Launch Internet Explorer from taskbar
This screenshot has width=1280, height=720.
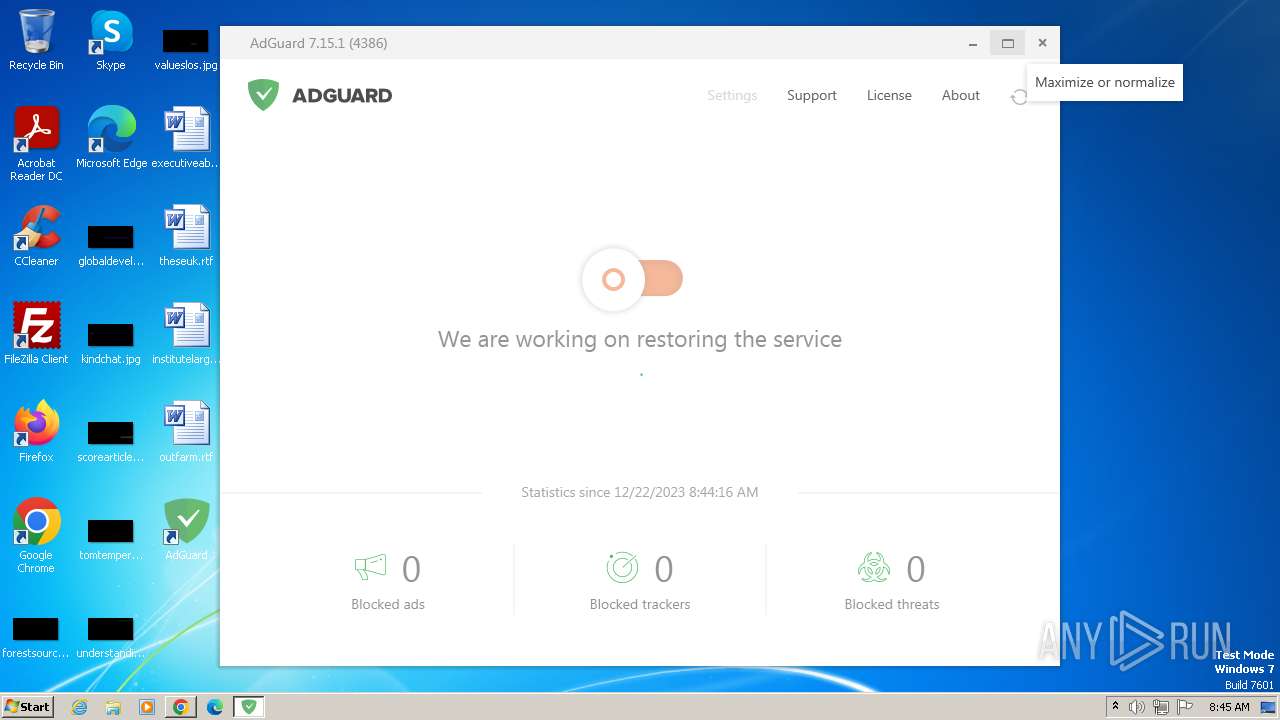(x=80, y=707)
